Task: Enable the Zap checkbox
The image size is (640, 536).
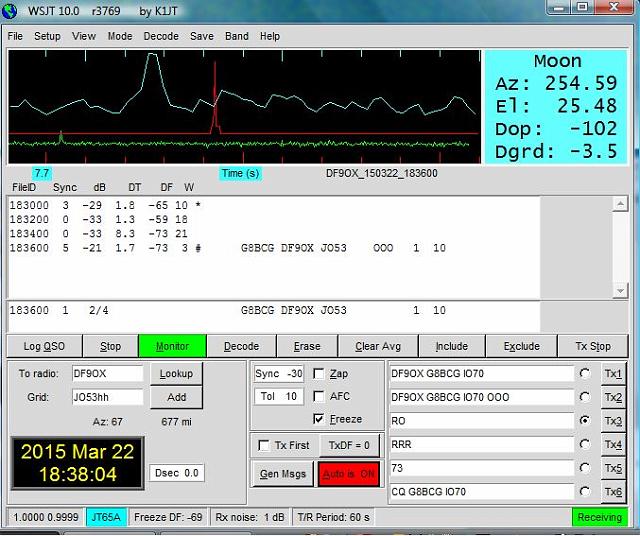Action: tap(318, 374)
